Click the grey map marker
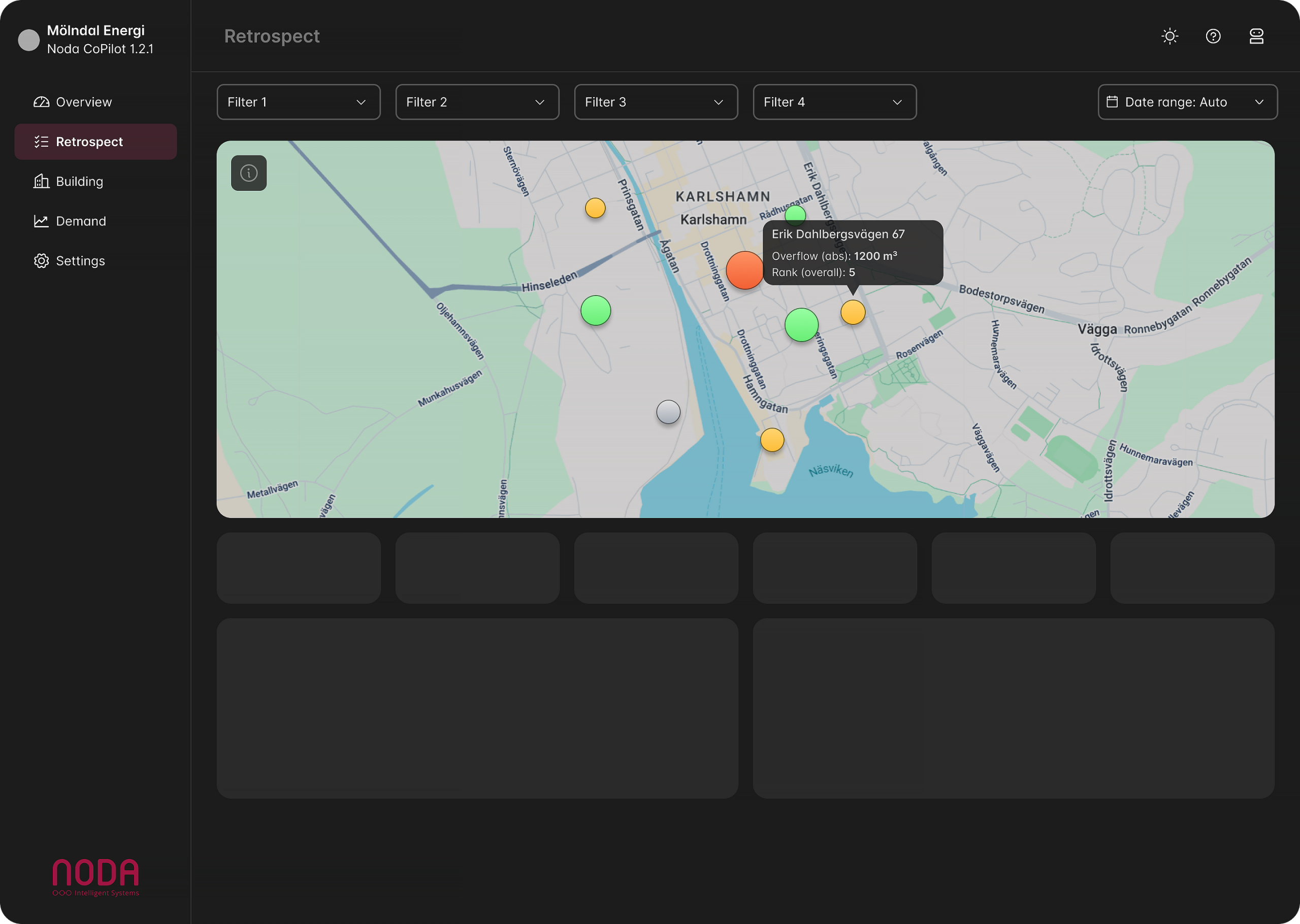 tap(668, 412)
